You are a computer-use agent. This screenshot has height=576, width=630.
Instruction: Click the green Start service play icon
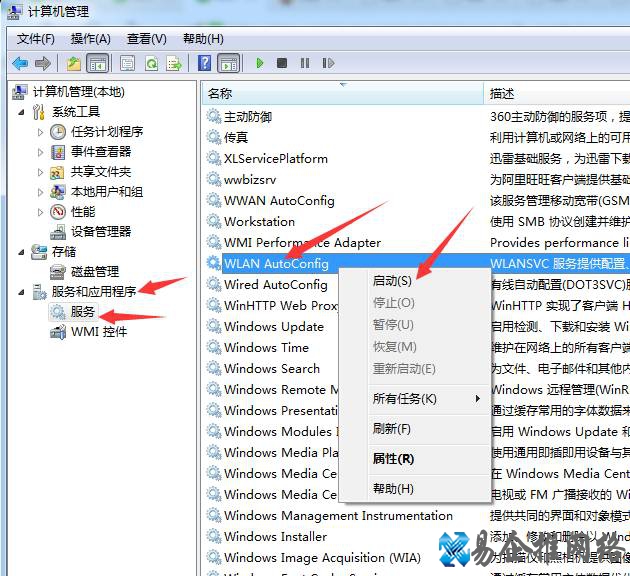pos(260,63)
